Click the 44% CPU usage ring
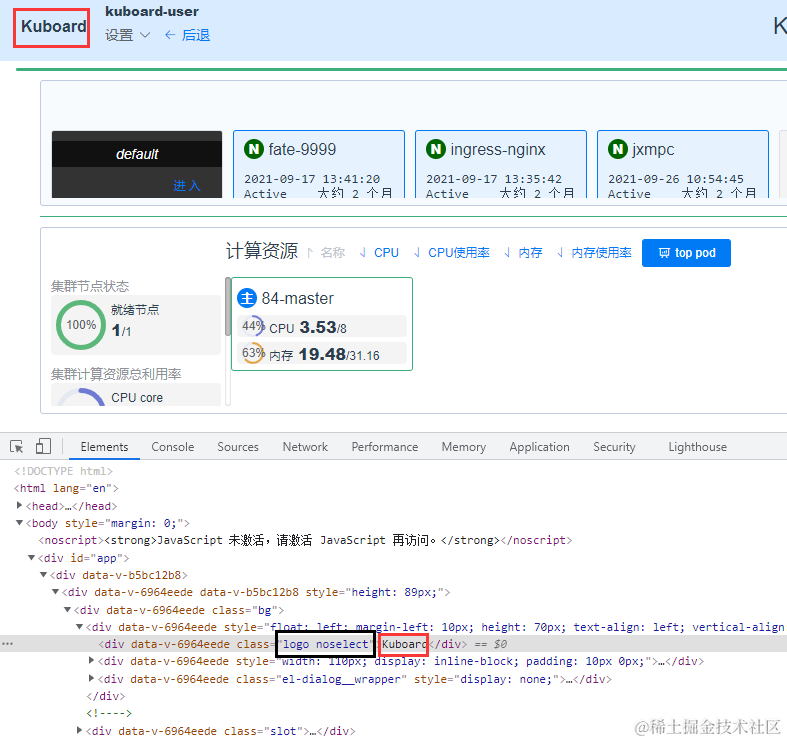The image size is (787, 742). click(253, 327)
